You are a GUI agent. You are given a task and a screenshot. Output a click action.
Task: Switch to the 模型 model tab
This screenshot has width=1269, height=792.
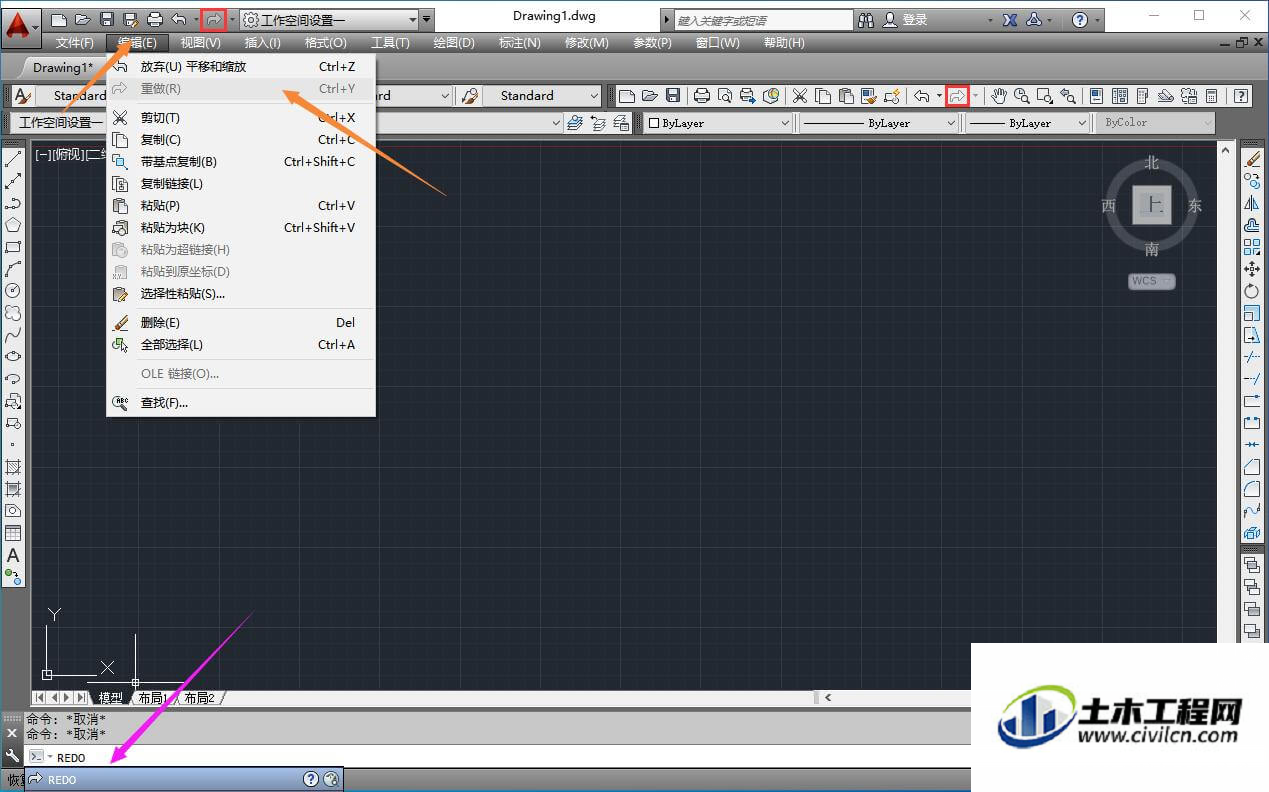110,698
